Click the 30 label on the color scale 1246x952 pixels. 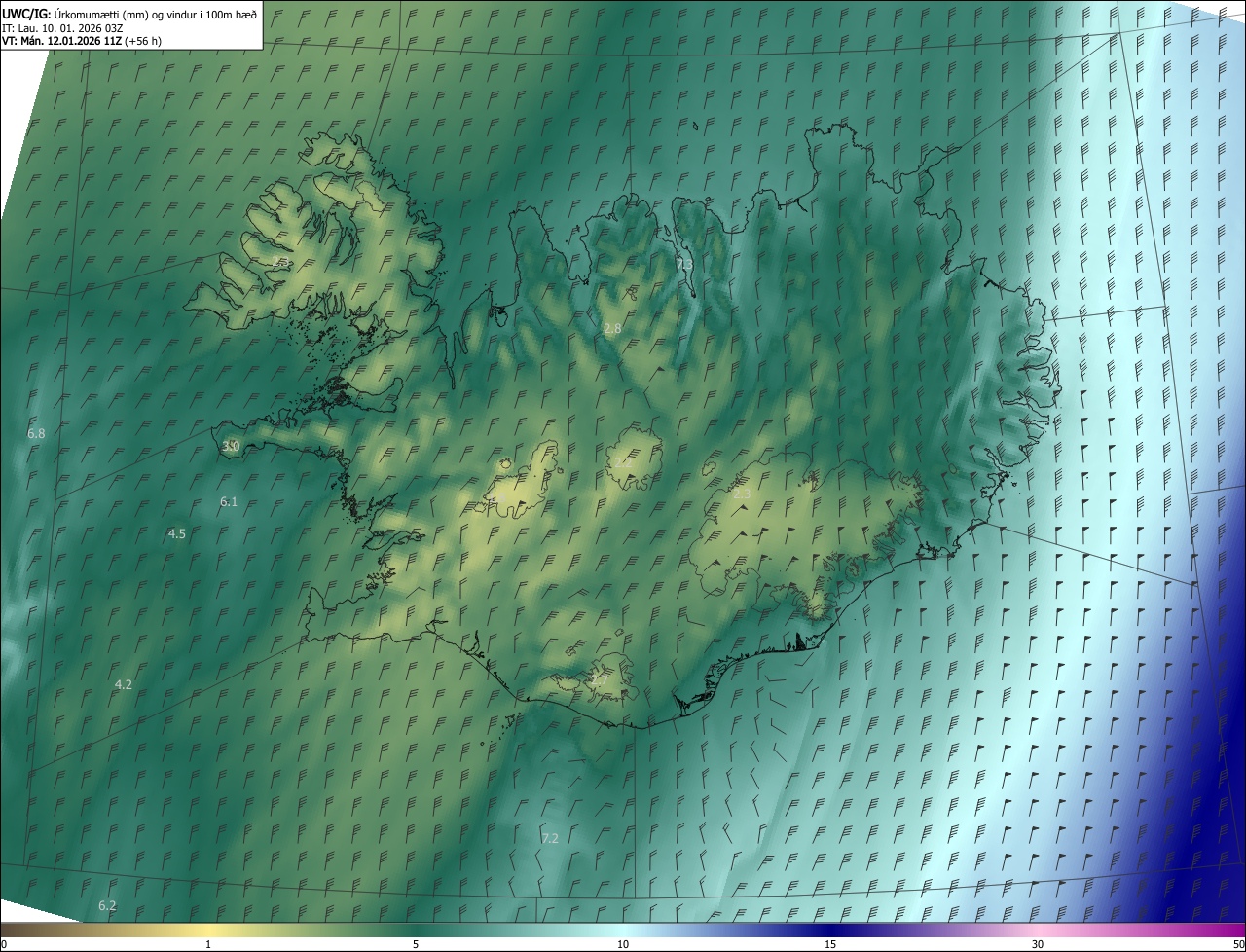[1038, 944]
